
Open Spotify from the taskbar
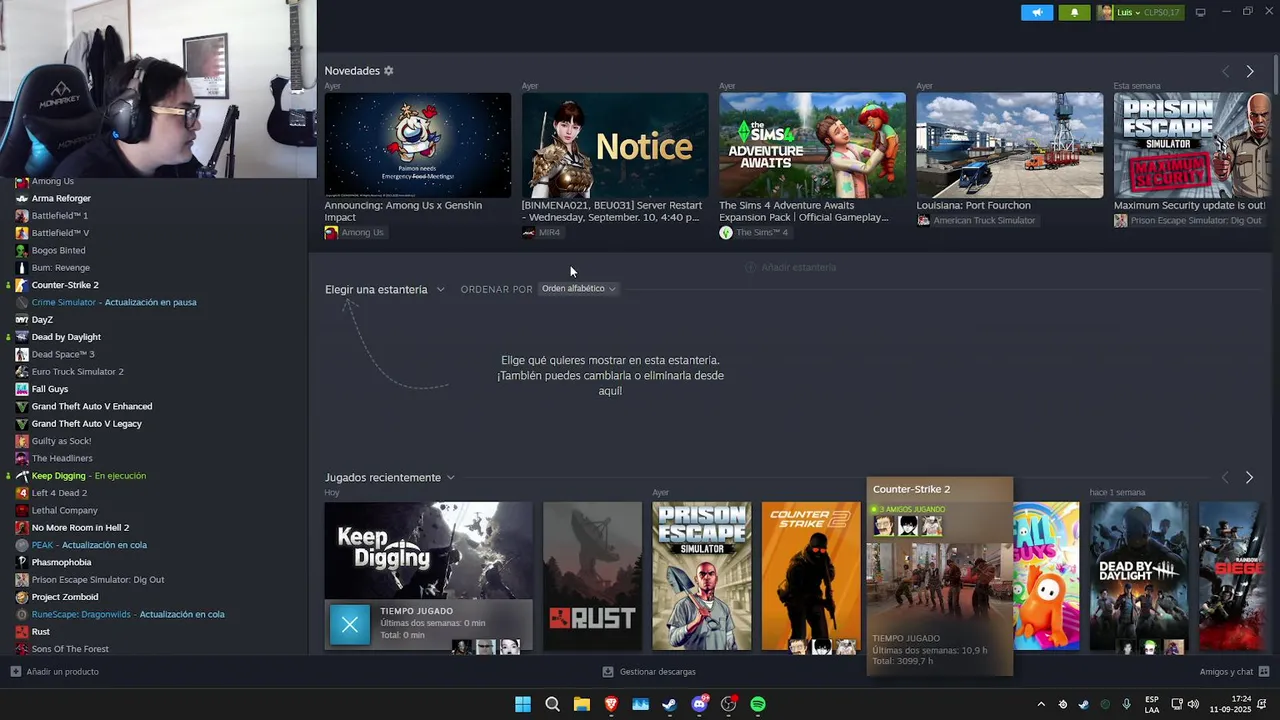758,704
